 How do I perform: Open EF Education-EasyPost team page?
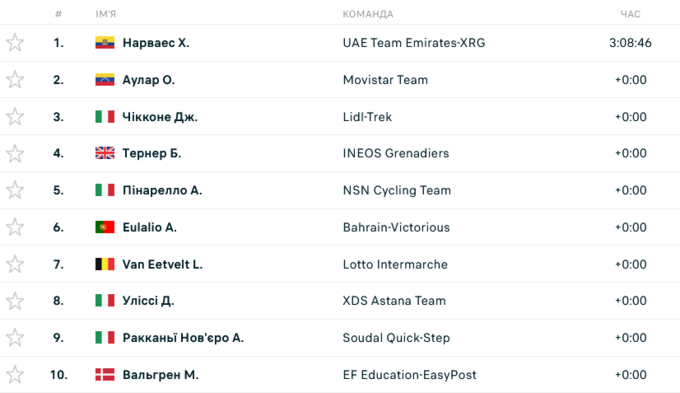coord(409,375)
